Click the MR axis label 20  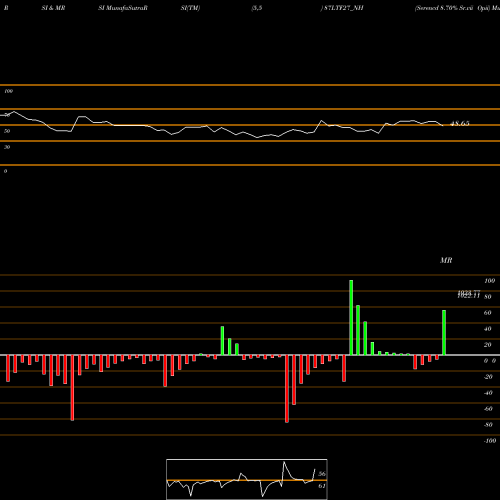[x=487, y=345]
